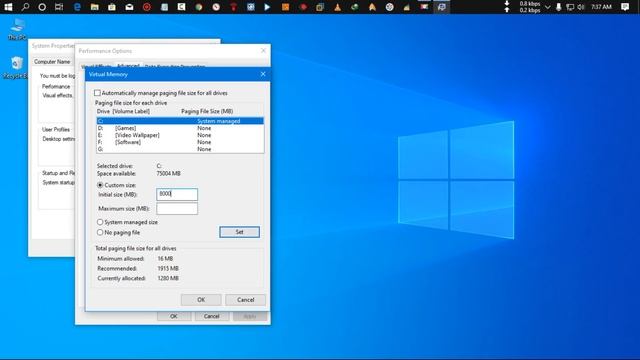Check Automatically manage paging file size
This screenshot has height=360, width=640.
97,93
